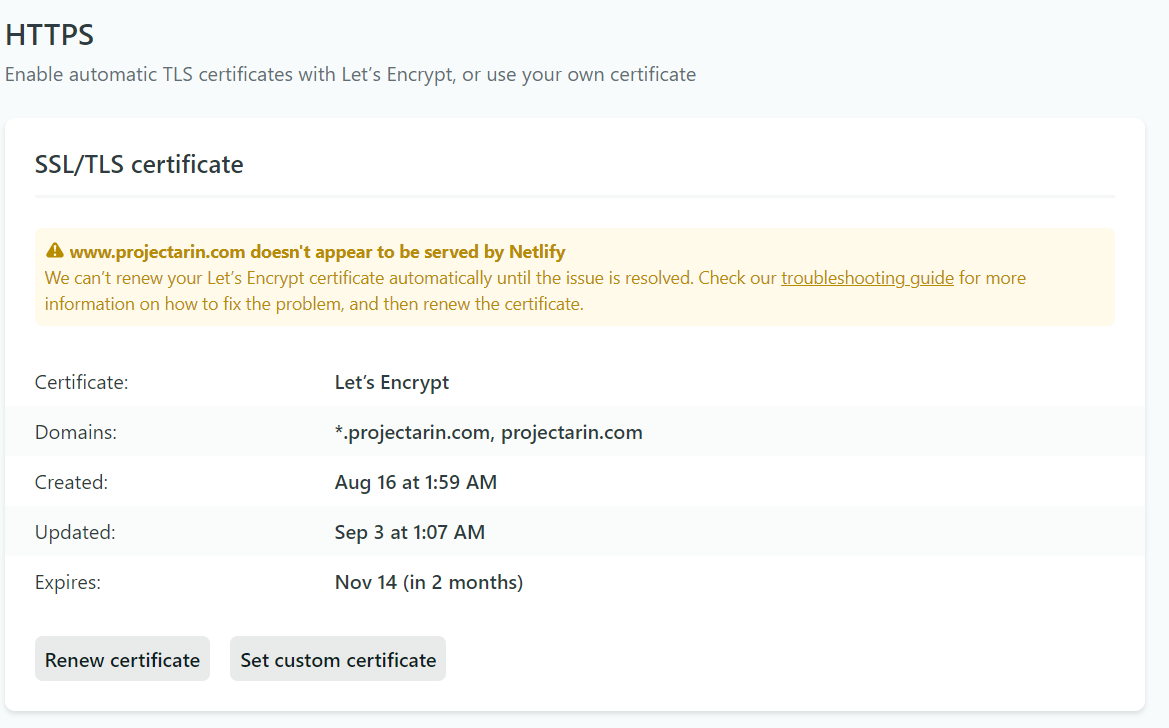Viewport: 1169px width, 728px height.
Task: Open the troubleshooting guide link
Action: click(867, 278)
